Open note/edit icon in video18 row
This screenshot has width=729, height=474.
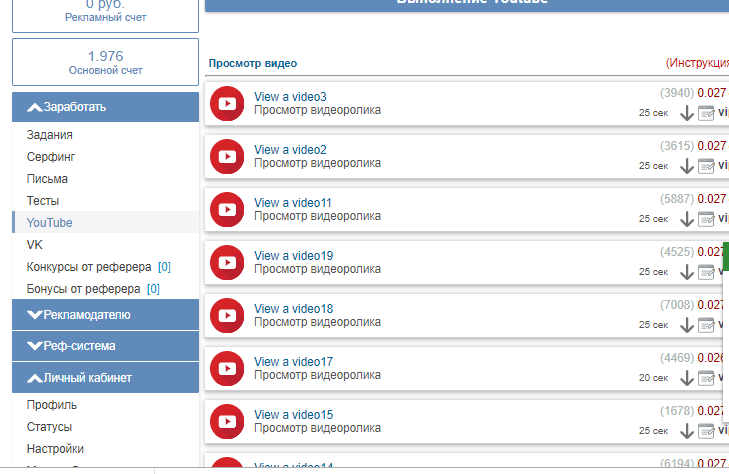(x=706, y=325)
